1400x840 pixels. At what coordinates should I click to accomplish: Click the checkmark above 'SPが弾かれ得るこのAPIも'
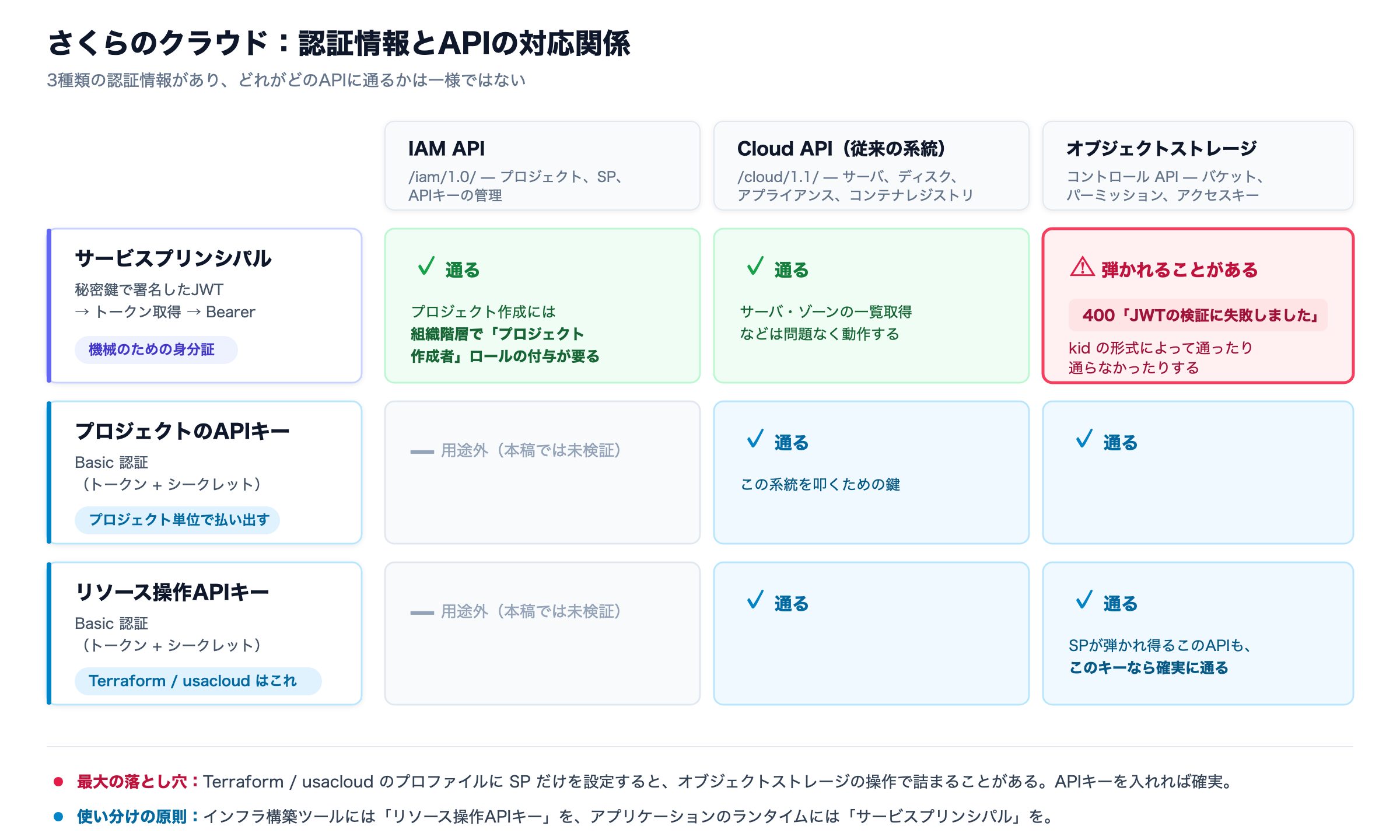tap(1084, 600)
